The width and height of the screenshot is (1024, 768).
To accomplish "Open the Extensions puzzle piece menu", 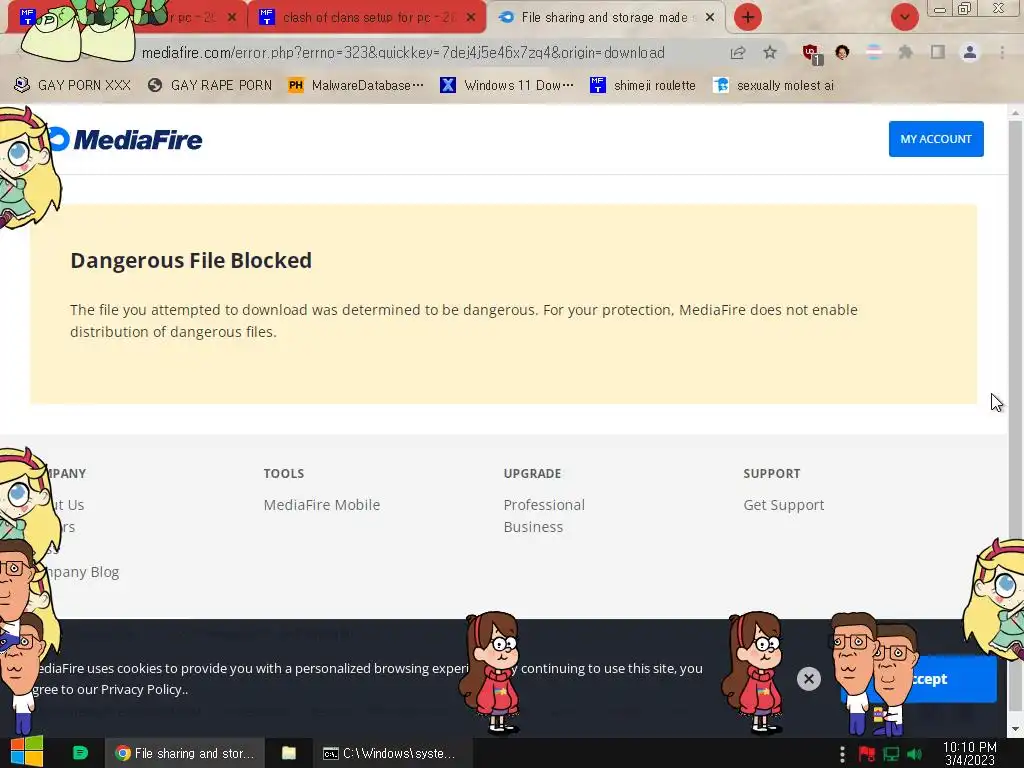I will [905, 52].
